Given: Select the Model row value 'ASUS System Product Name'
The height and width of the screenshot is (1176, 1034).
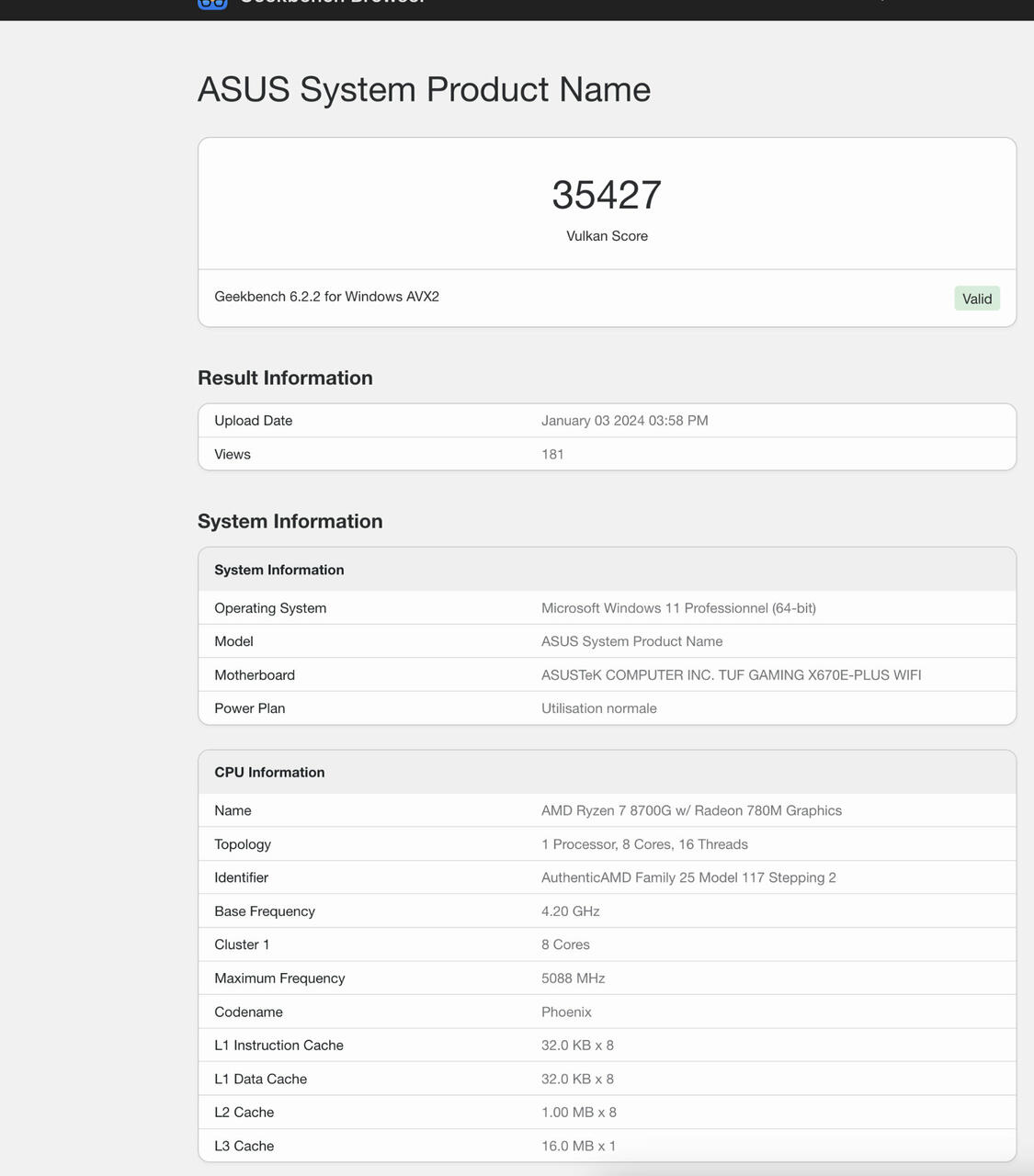Looking at the screenshot, I should click(632, 641).
